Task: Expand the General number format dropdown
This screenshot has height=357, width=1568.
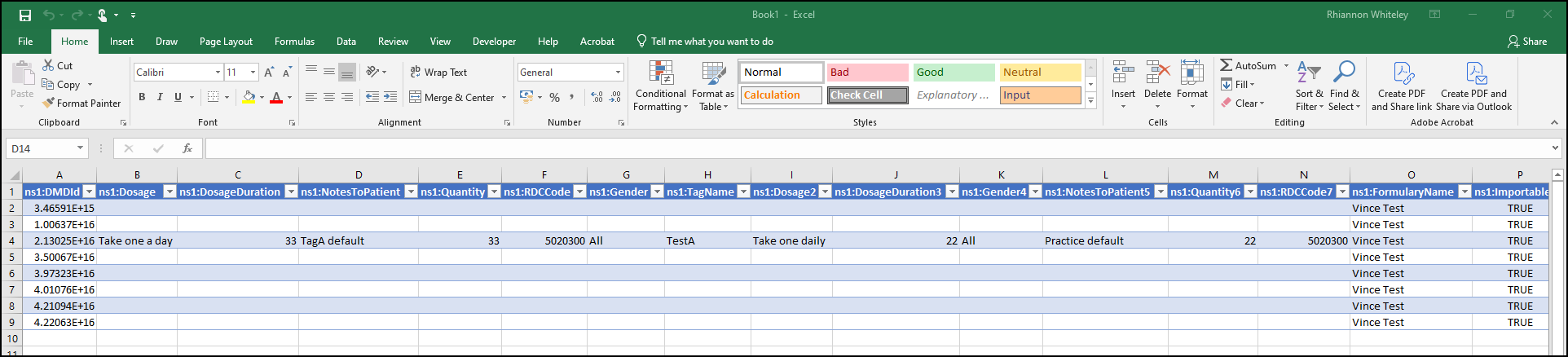Action: pyautogui.click(x=618, y=73)
